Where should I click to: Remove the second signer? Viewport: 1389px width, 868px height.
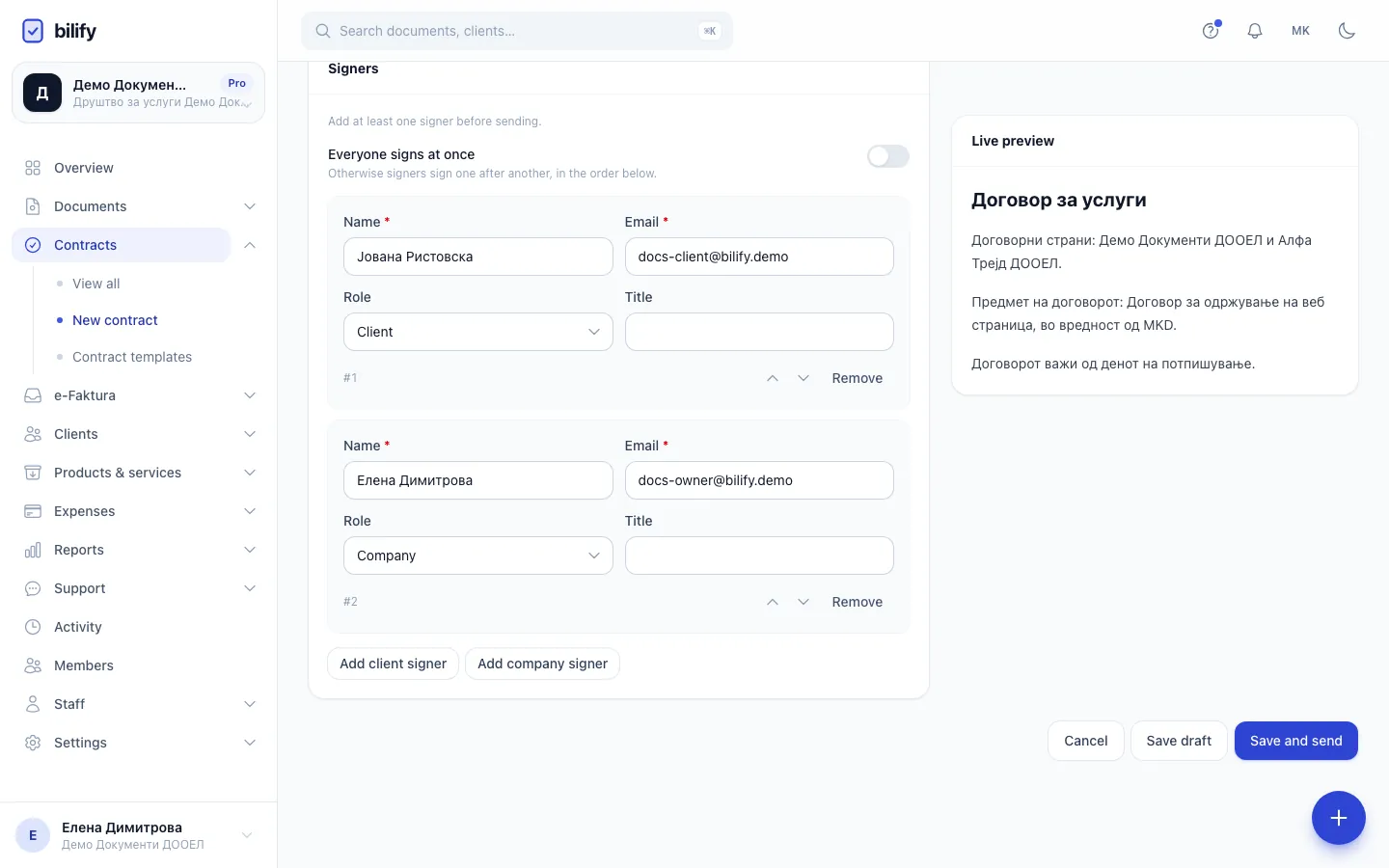(858, 602)
